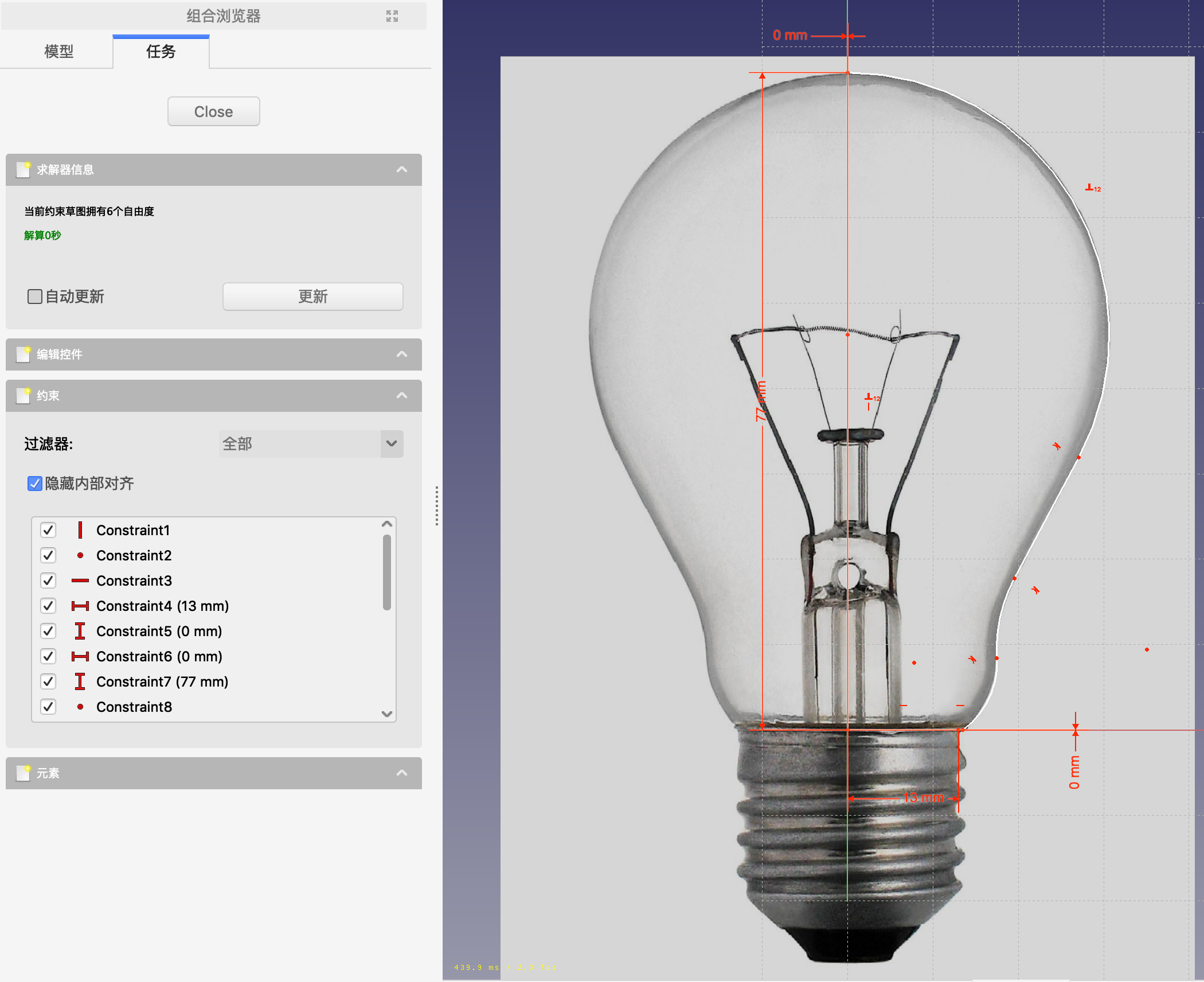1204x982 pixels.
Task: Expand the 元素 elements panel
Action: pos(402,773)
